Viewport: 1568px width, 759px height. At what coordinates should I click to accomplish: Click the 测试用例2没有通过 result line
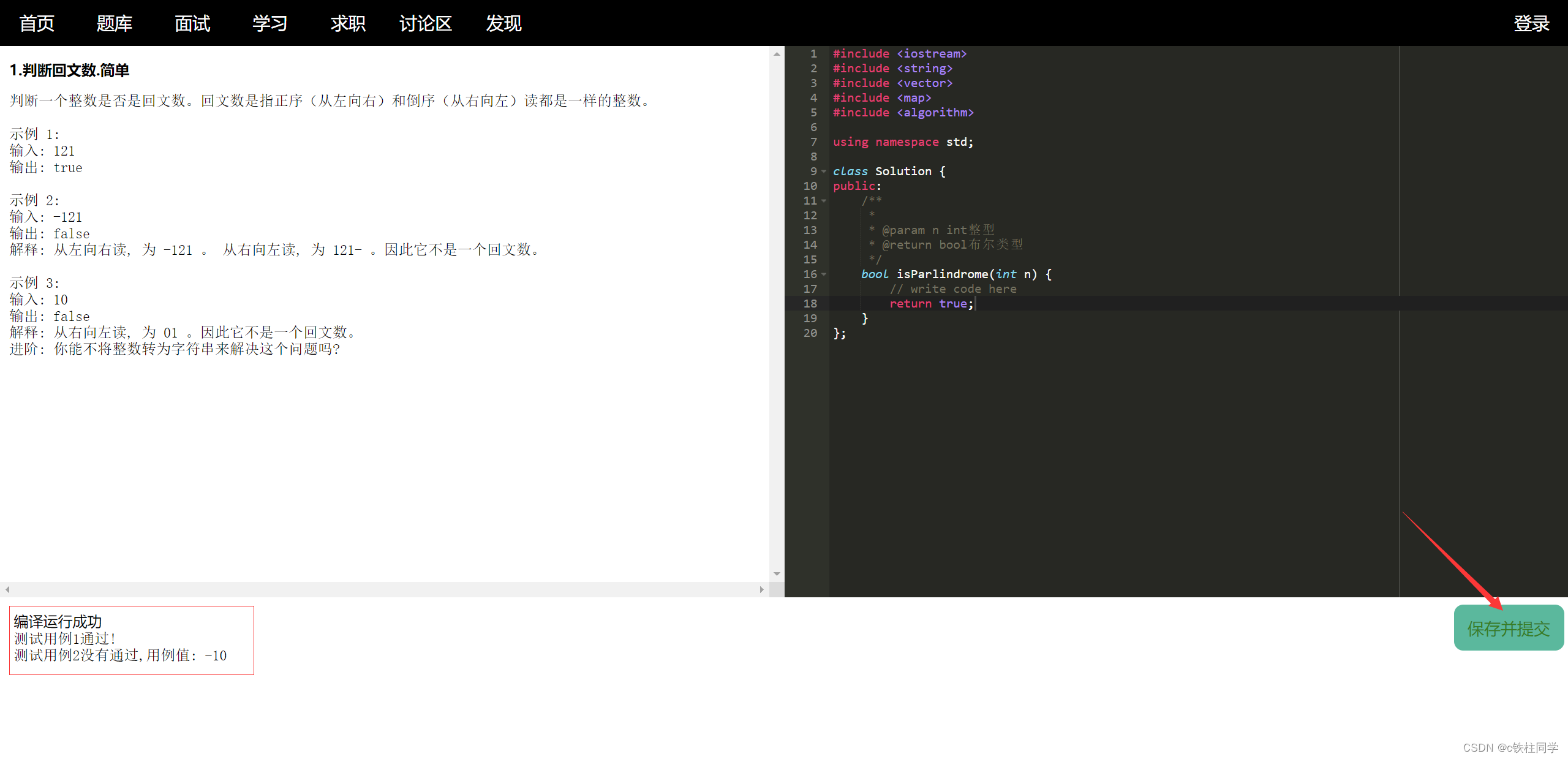[120, 655]
